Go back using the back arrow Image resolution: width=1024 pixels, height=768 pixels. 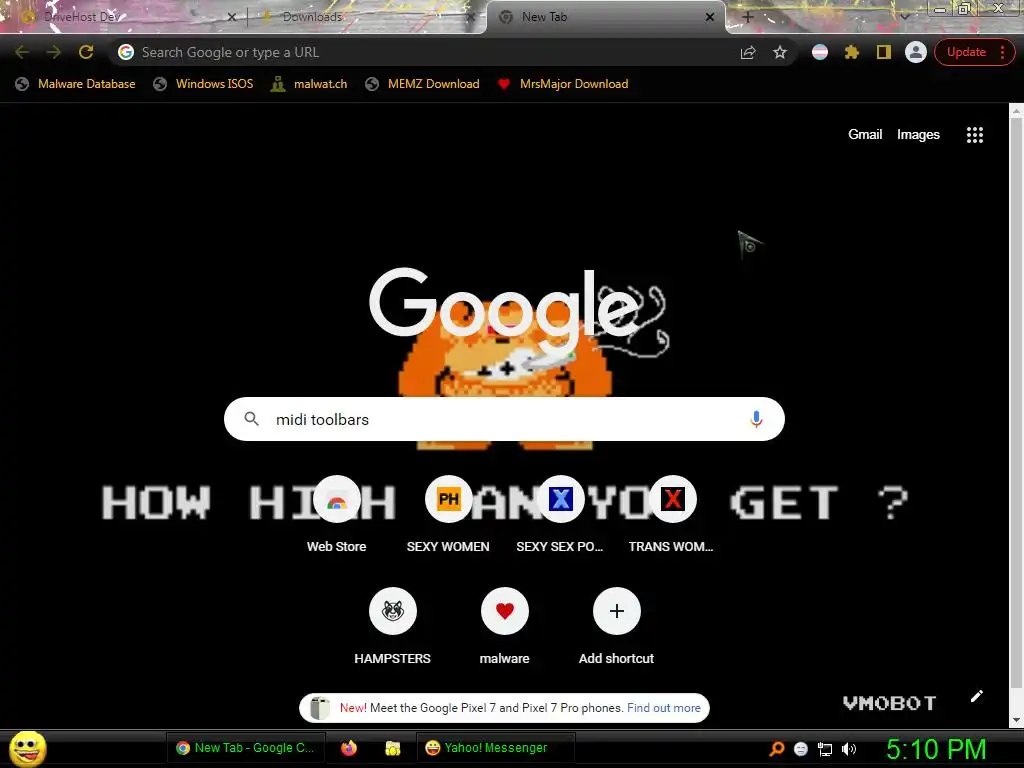click(x=22, y=52)
